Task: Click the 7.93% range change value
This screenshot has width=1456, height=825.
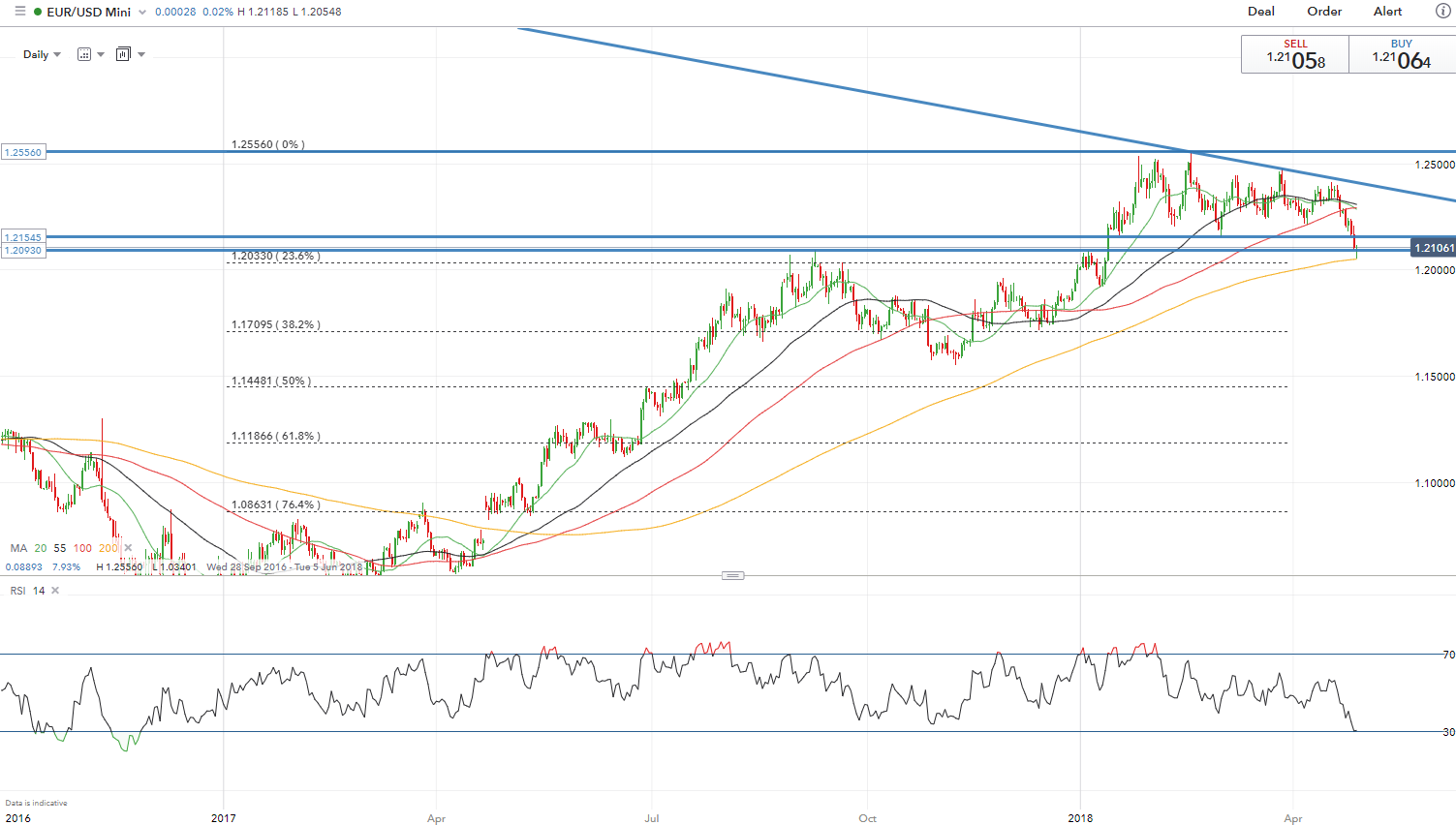Action: pos(66,567)
